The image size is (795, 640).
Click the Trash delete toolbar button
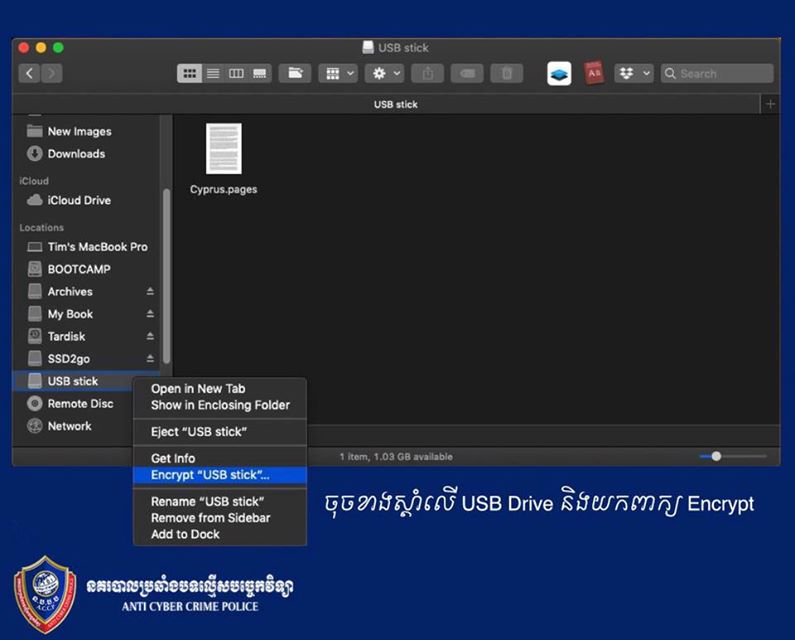pos(507,74)
